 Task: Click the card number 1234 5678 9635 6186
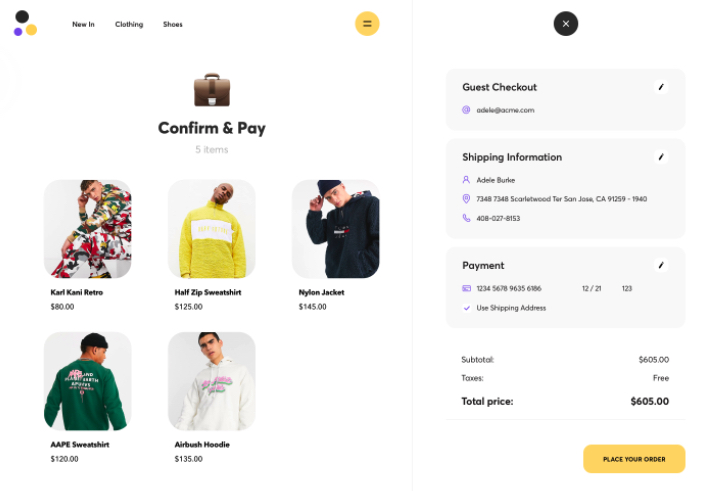click(x=509, y=288)
